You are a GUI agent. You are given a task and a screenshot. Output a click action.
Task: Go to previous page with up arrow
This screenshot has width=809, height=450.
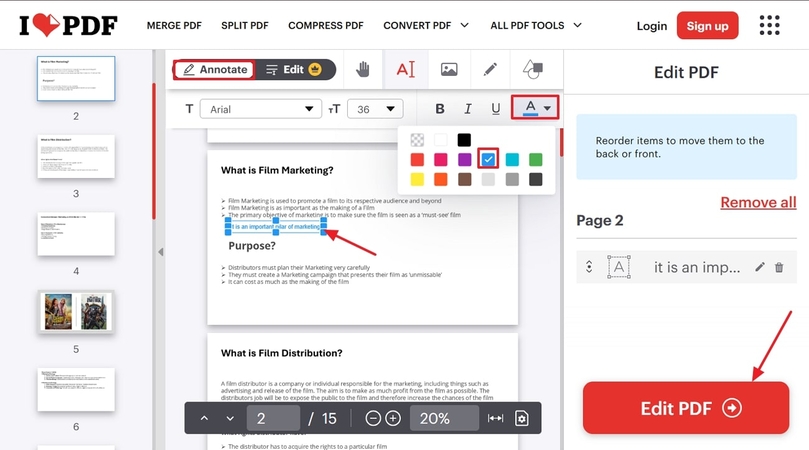click(204, 418)
